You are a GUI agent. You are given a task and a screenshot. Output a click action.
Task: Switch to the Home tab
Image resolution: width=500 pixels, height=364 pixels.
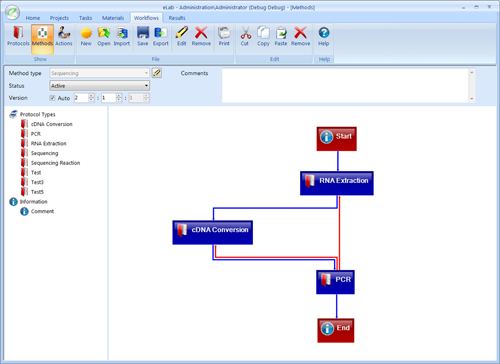pyautogui.click(x=33, y=18)
